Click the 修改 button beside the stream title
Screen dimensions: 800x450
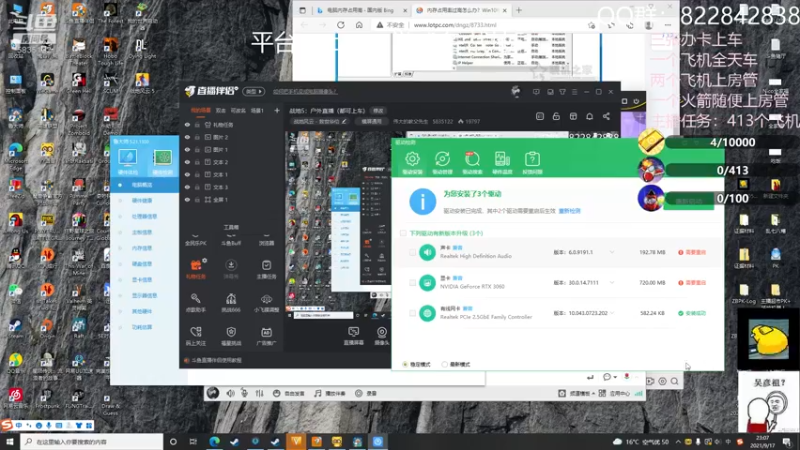pos(378,111)
